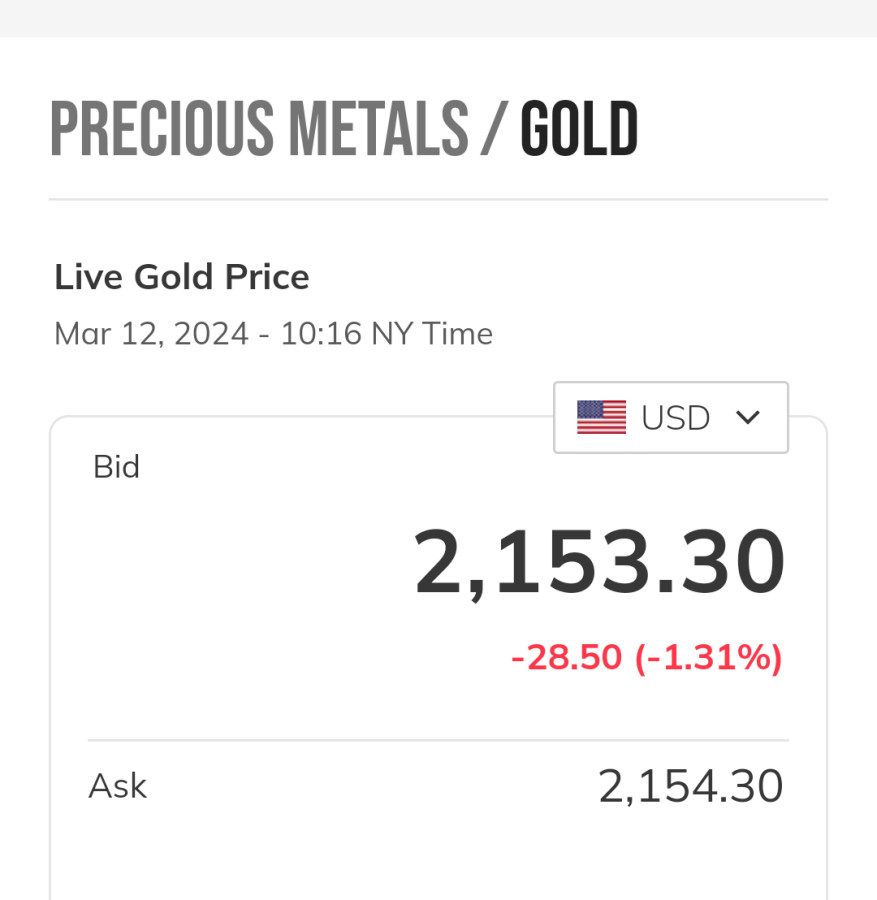This screenshot has width=877, height=900.
Task: Click the (-1.31%) percentage change
Action: [709, 658]
